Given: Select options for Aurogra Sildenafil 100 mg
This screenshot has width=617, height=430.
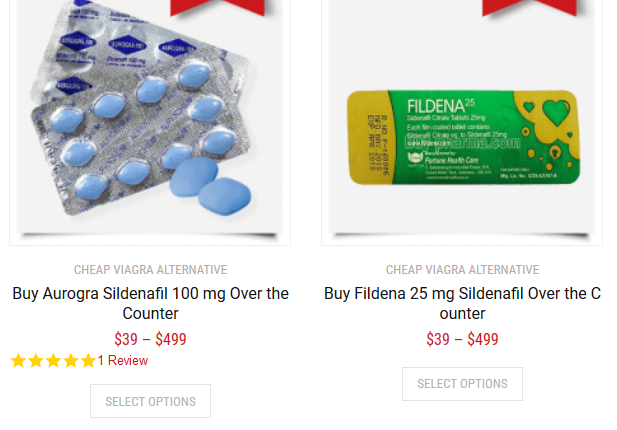Looking at the screenshot, I should point(150,401).
